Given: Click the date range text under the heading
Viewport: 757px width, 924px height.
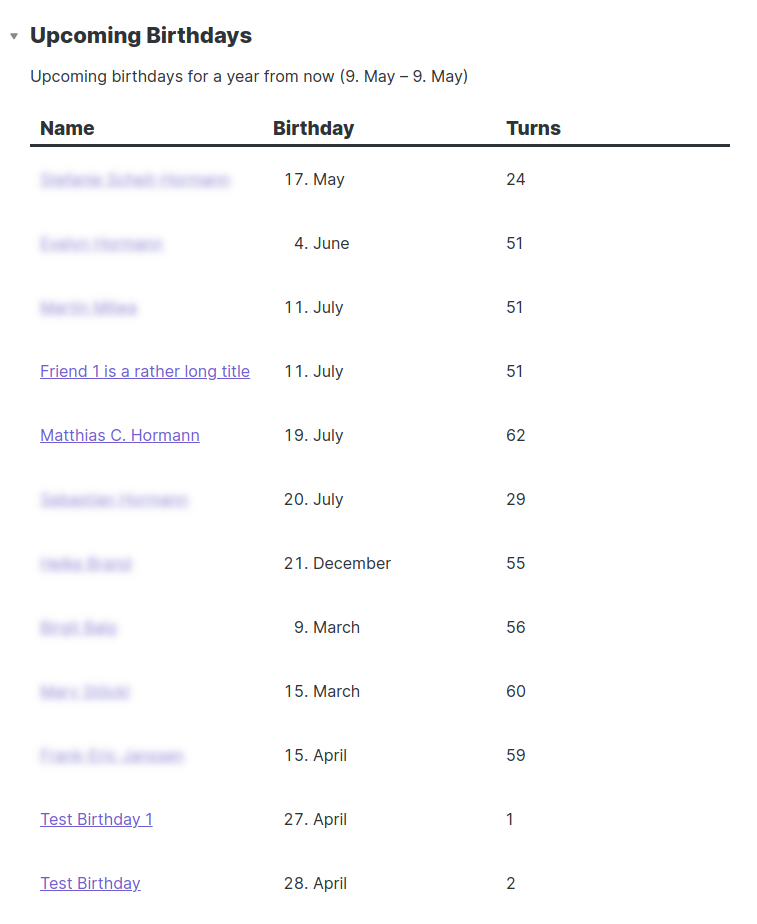Looking at the screenshot, I should point(250,76).
